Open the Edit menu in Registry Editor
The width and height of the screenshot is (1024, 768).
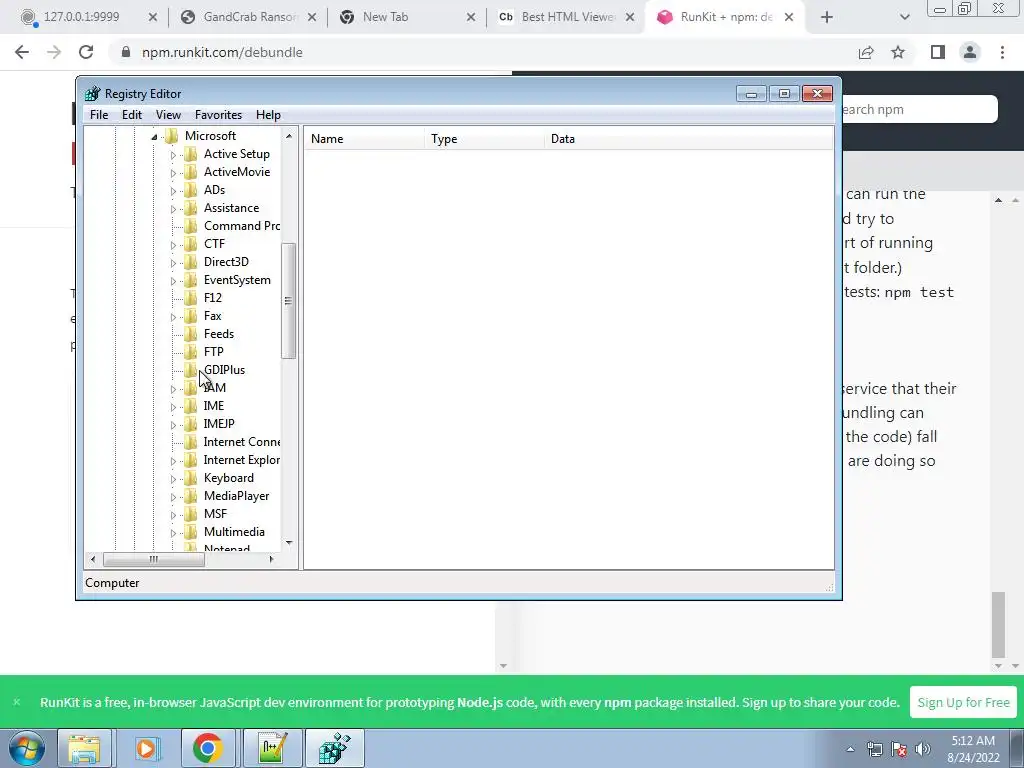click(132, 115)
